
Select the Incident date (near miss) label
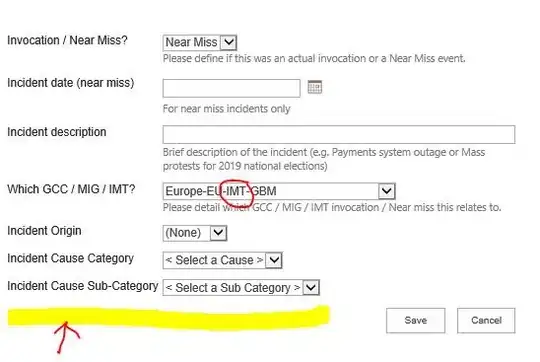click(x=71, y=83)
